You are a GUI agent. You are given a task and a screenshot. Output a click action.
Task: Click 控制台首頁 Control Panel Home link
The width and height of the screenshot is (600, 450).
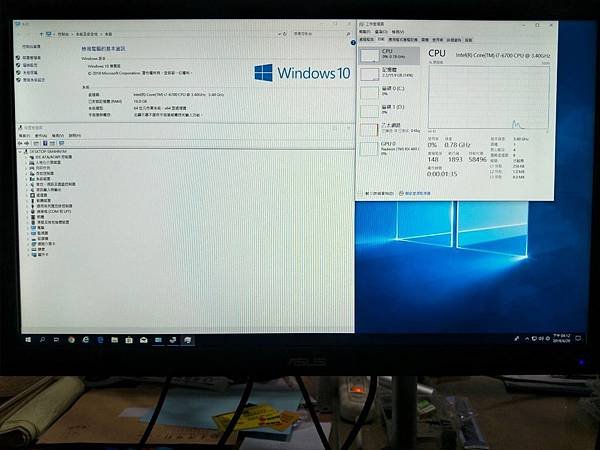(x=31, y=46)
